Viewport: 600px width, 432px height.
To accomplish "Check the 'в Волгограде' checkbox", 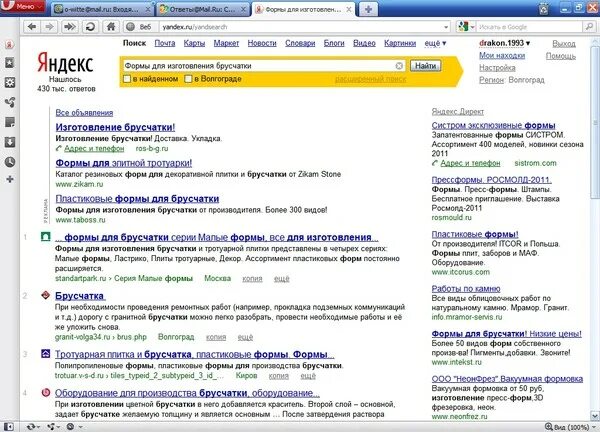I will click(188, 79).
